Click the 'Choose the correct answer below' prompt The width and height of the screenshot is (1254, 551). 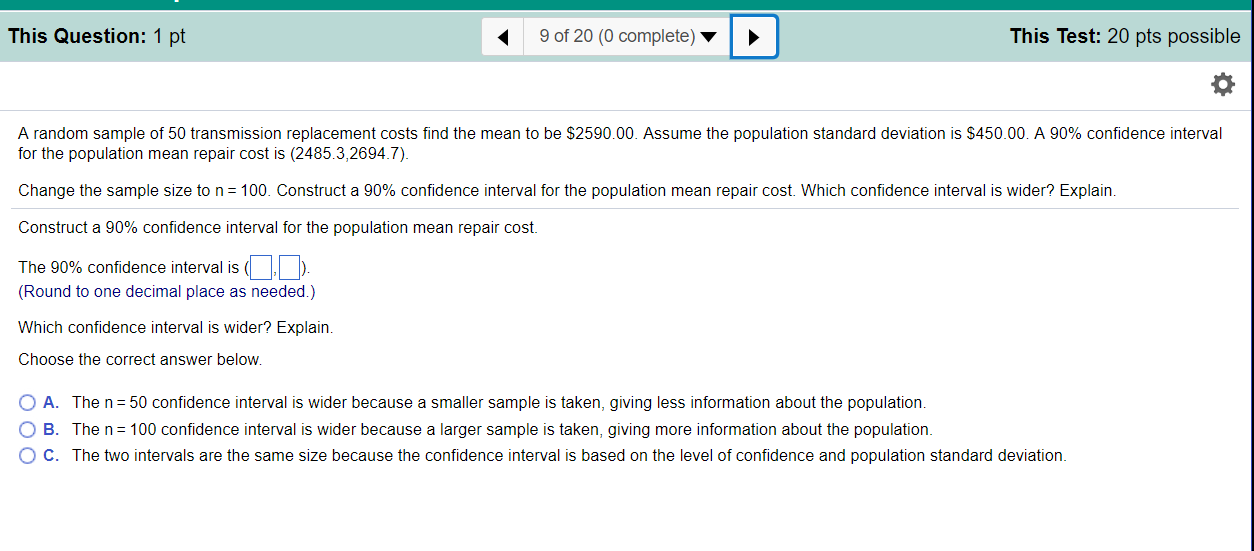coord(140,359)
